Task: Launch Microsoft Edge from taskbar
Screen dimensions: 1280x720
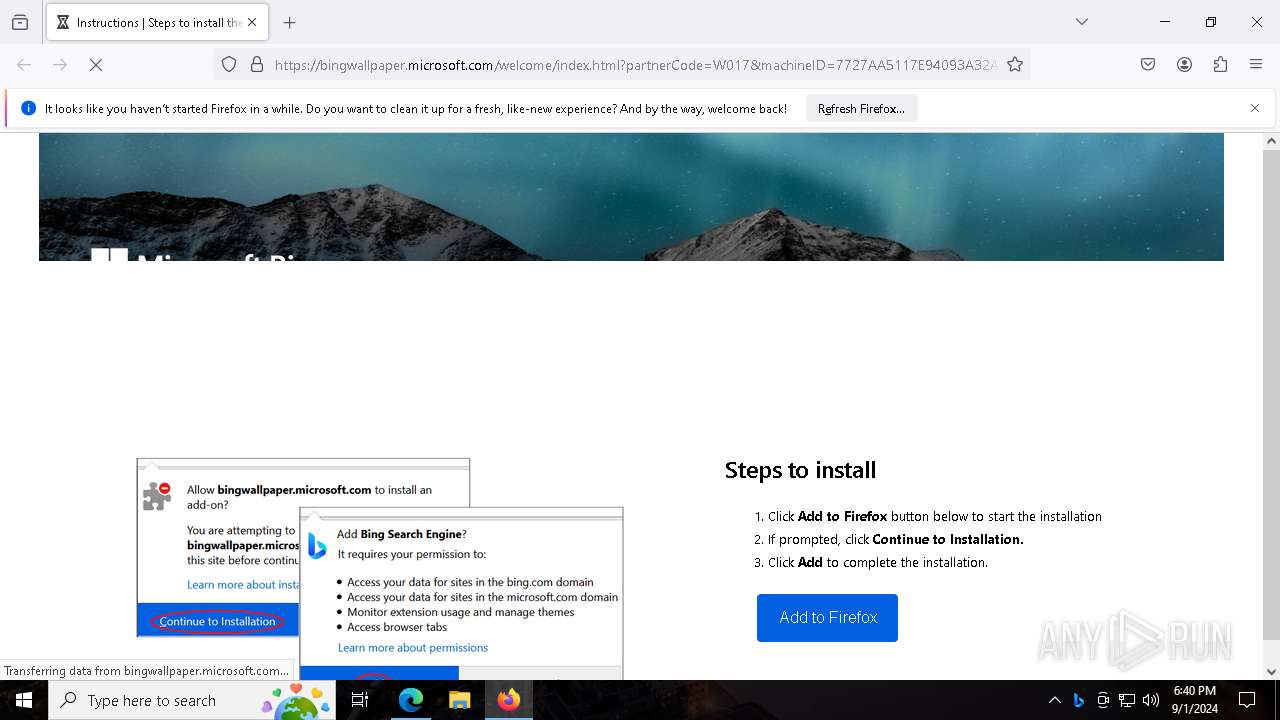Action: 411,700
